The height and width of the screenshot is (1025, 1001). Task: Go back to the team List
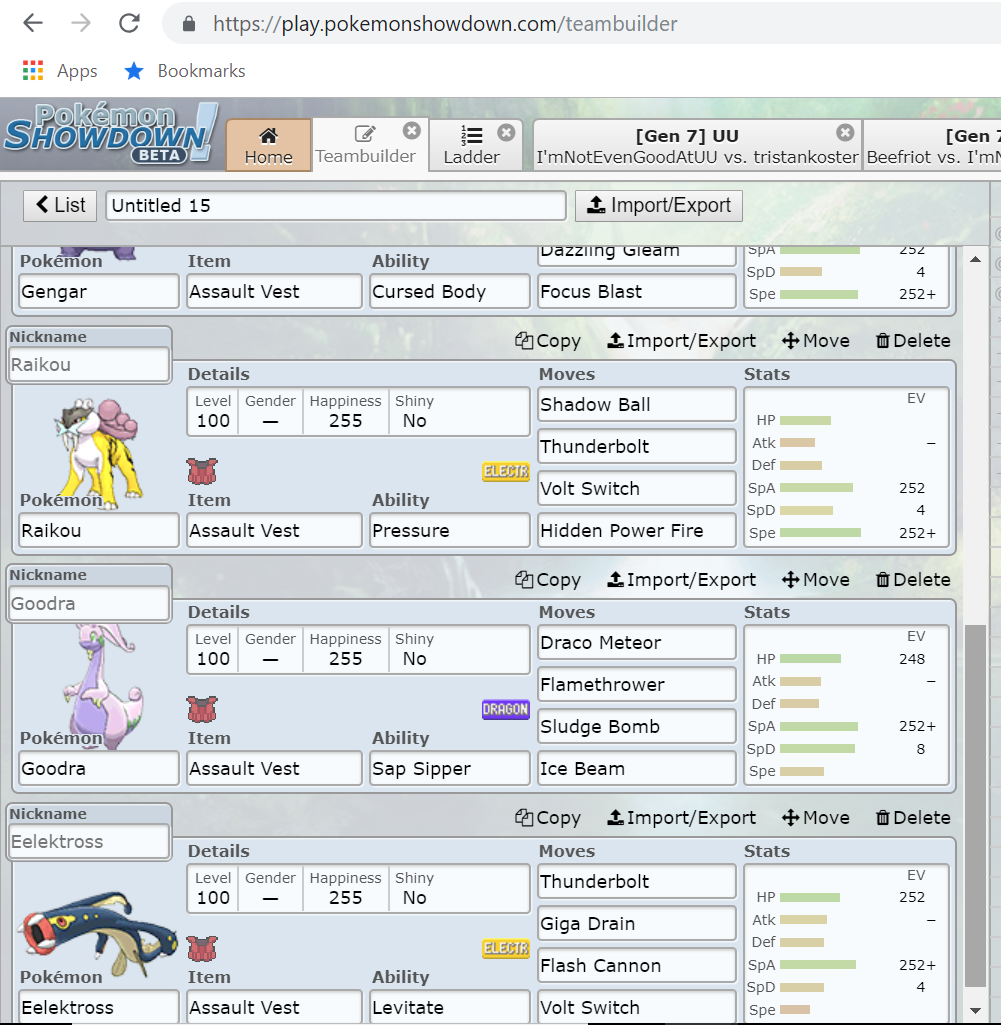[x=60, y=205]
